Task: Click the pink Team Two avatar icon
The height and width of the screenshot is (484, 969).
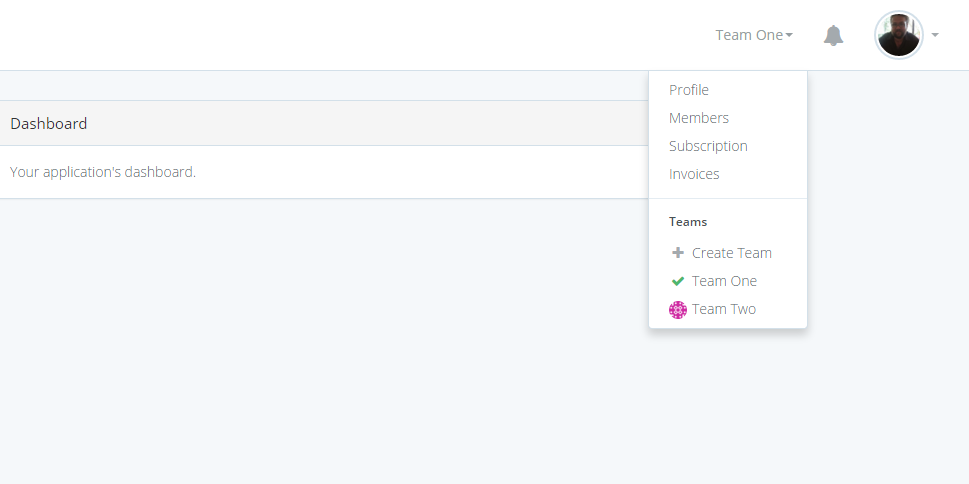Action: (678, 309)
